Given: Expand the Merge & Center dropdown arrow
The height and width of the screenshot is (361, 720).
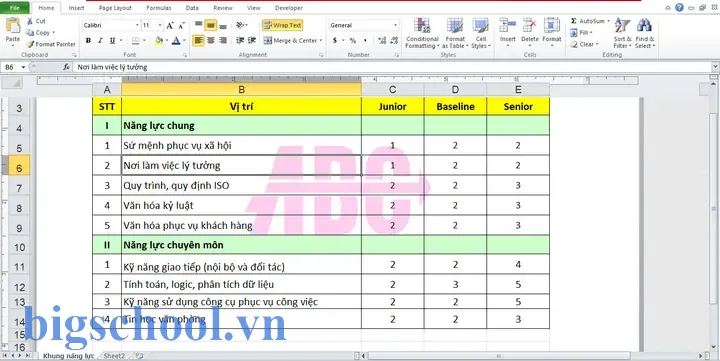Looking at the screenshot, I should click(321, 40).
